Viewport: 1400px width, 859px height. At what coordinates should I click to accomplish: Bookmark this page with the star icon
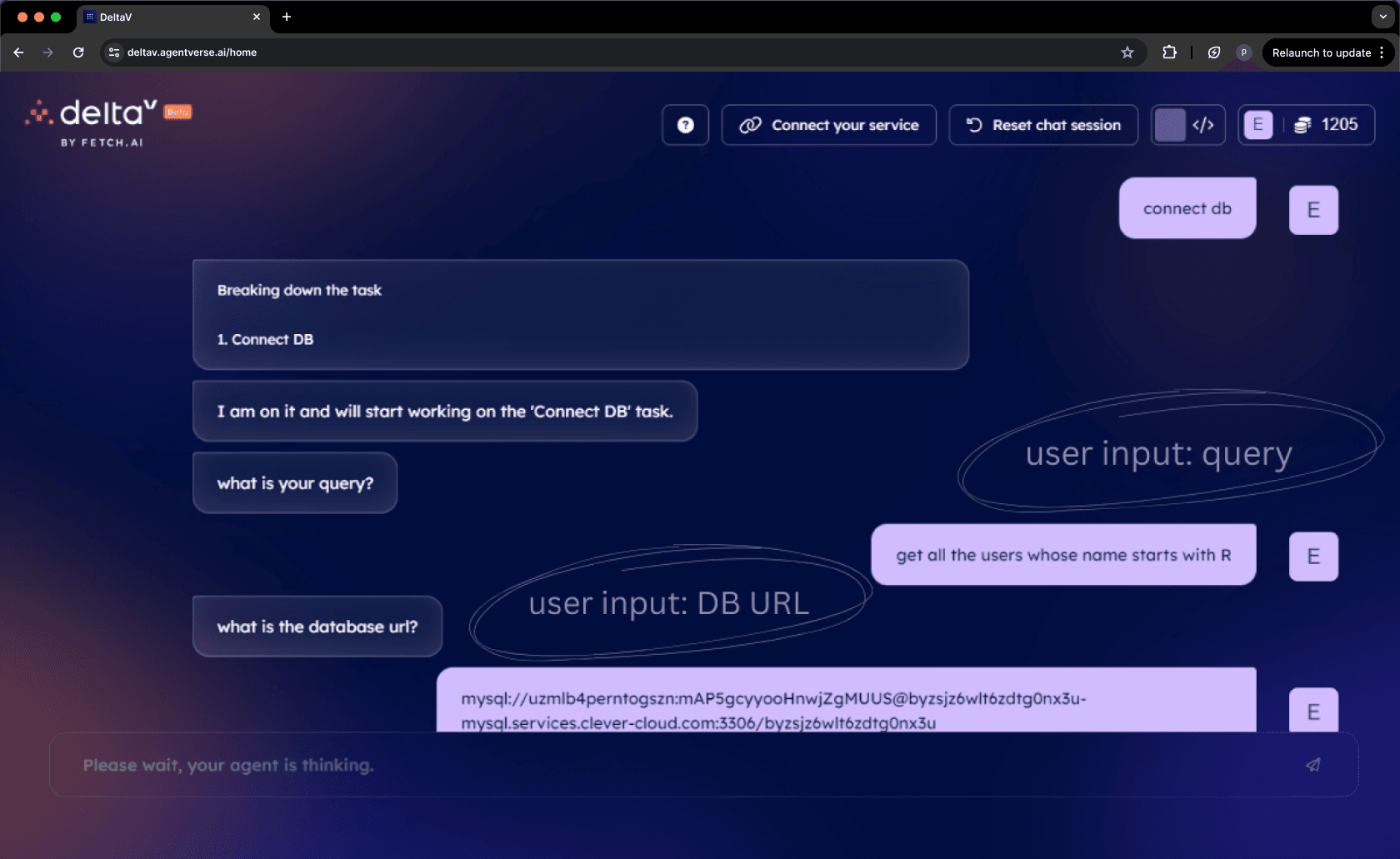[1127, 52]
